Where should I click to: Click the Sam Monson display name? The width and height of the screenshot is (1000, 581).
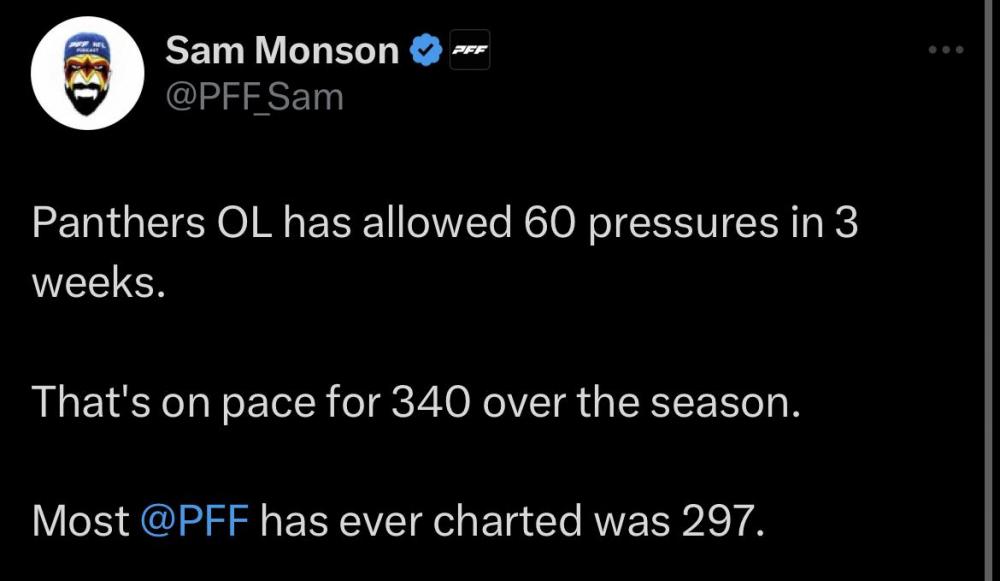coord(282,51)
